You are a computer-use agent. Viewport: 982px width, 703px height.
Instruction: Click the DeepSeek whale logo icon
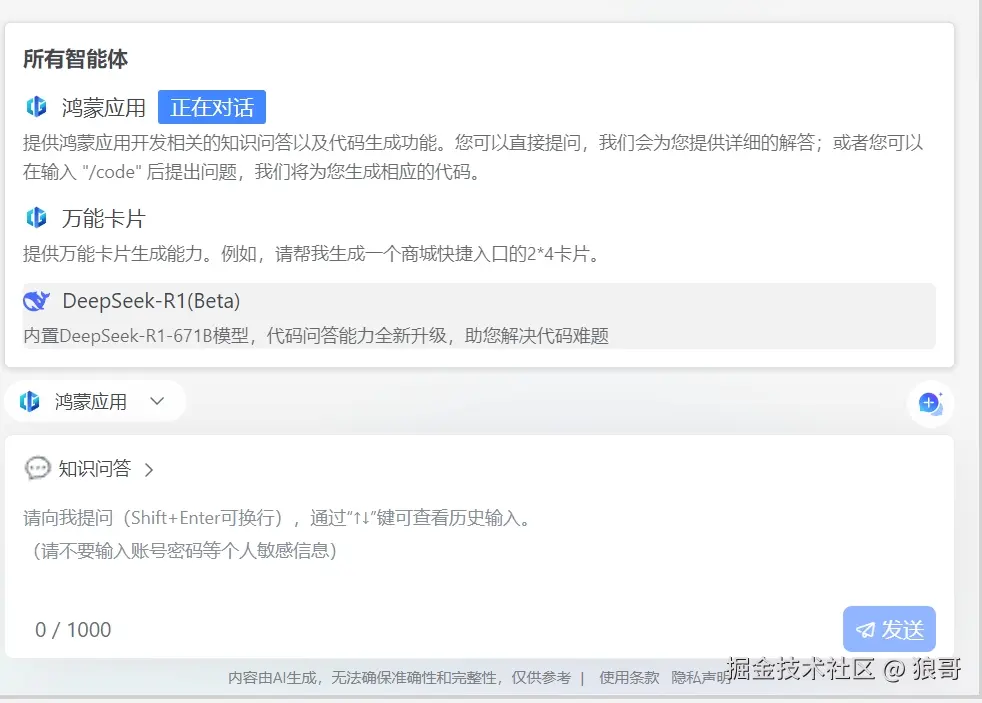pos(36,301)
